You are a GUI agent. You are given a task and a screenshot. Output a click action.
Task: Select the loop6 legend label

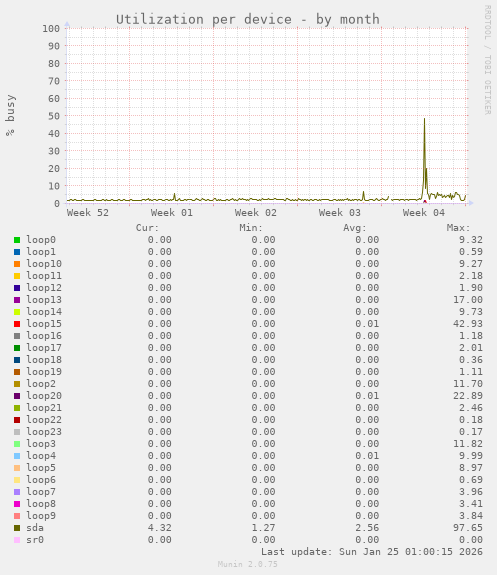point(41,480)
